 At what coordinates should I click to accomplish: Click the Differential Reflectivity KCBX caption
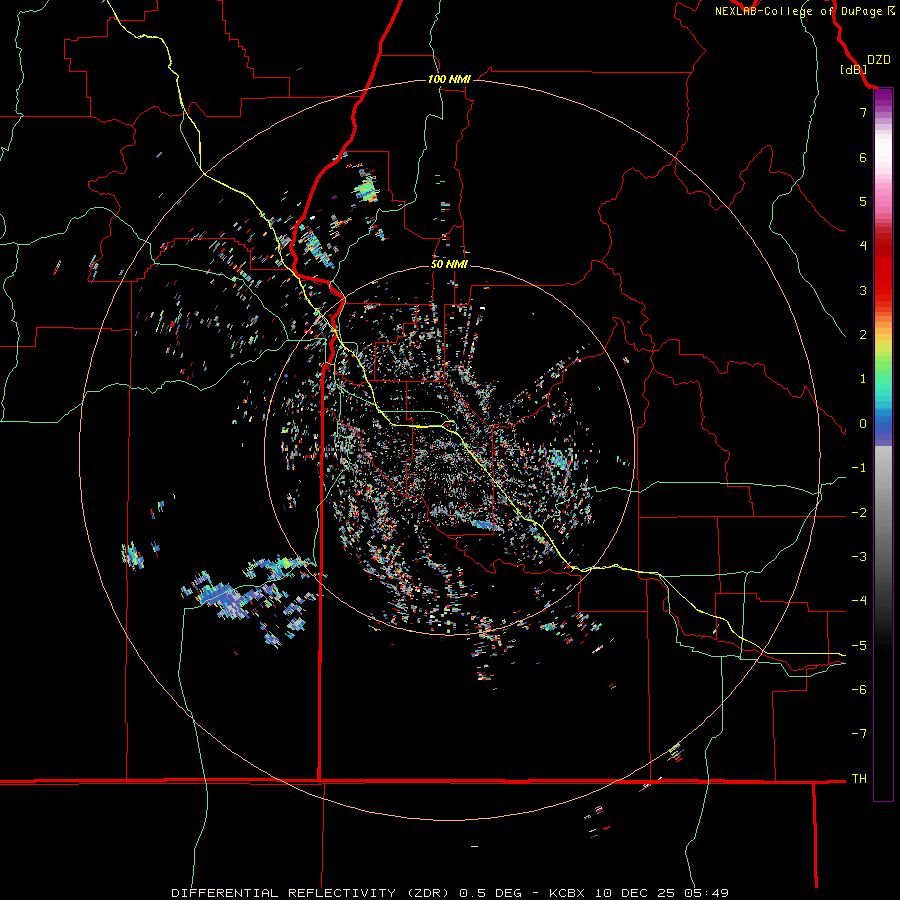point(450,893)
